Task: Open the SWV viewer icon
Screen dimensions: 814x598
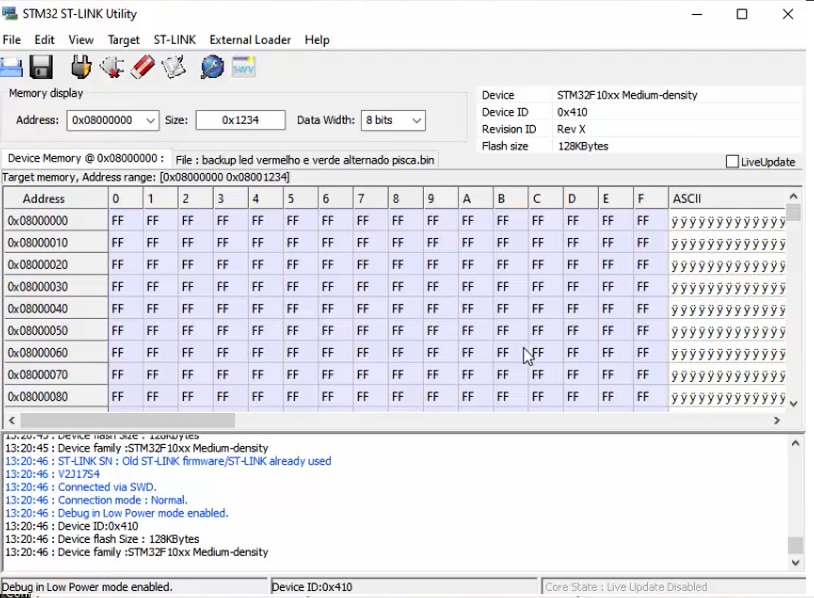Action: coord(243,66)
